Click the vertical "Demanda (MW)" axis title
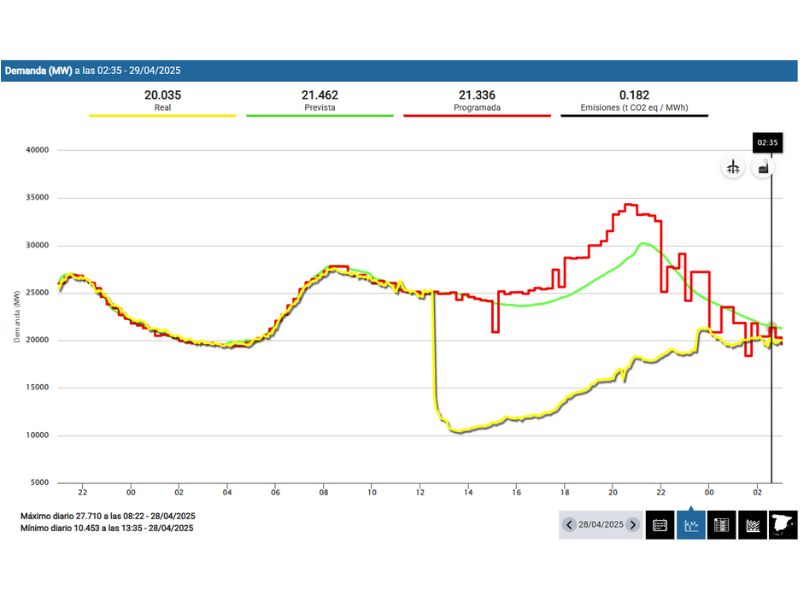This screenshot has height=600, width=800. tap(17, 316)
